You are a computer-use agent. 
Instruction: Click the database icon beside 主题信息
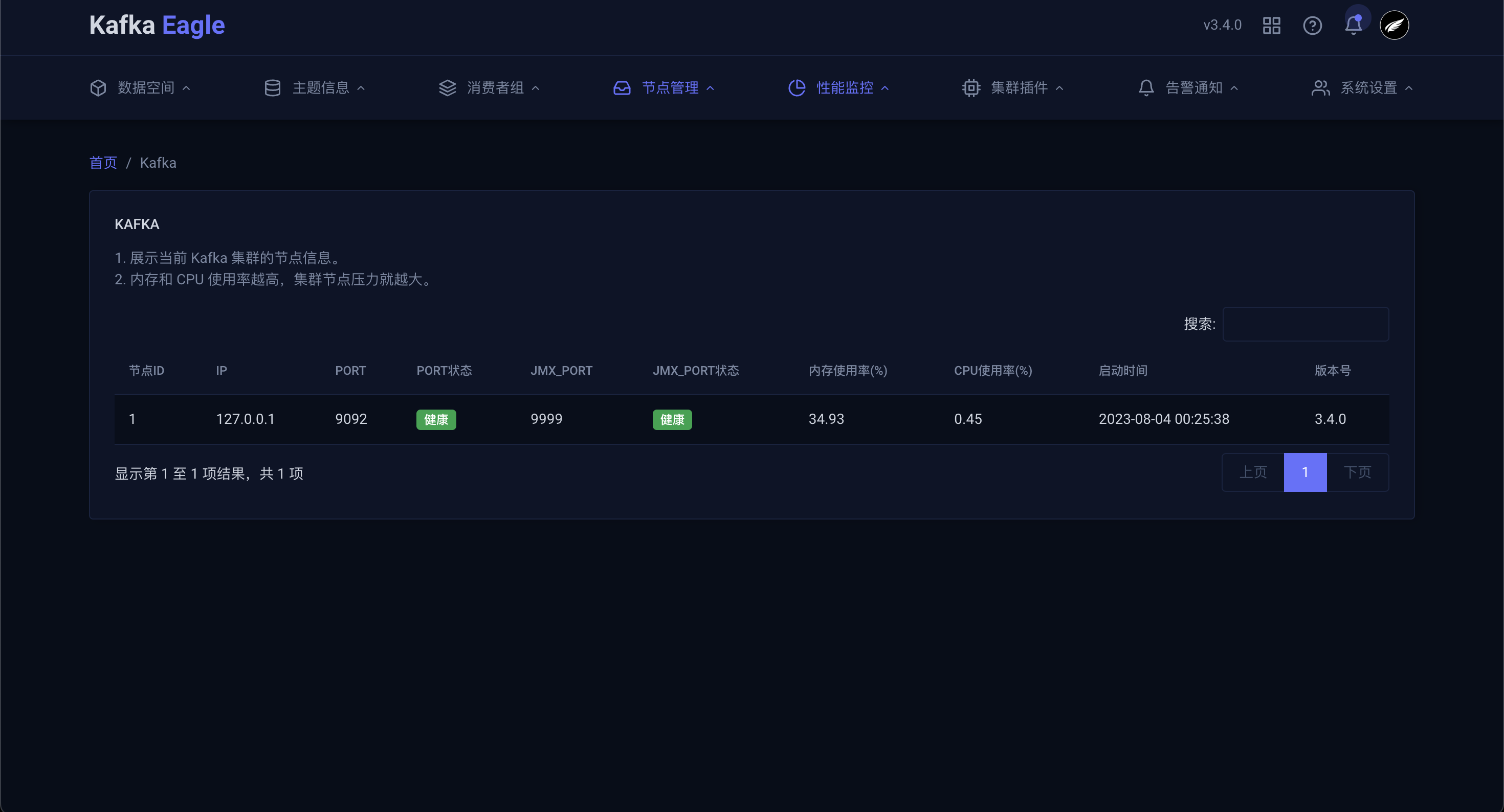273,88
